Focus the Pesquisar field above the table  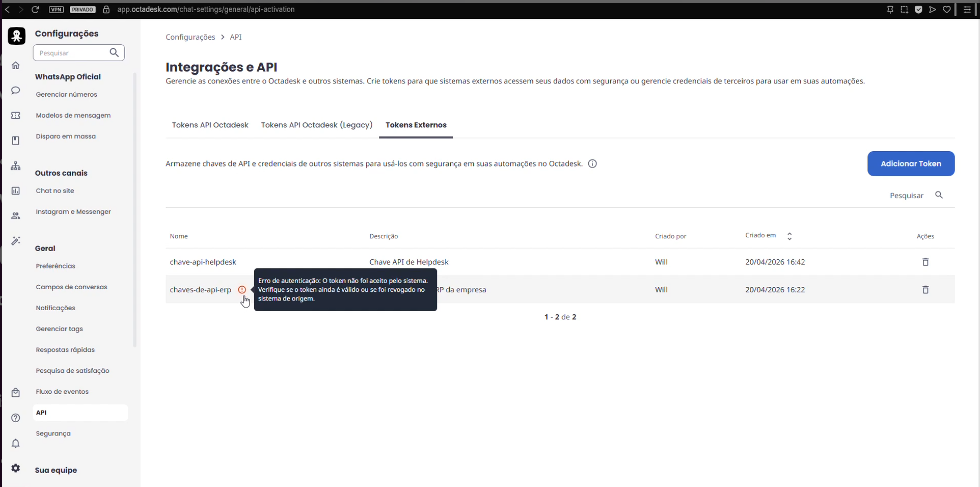point(906,196)
